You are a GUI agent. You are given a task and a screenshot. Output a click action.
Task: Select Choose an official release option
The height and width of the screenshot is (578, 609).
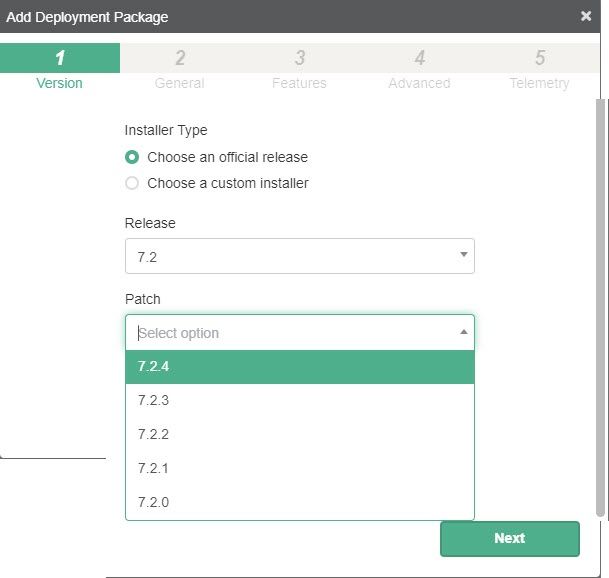(x=132, y=157)
